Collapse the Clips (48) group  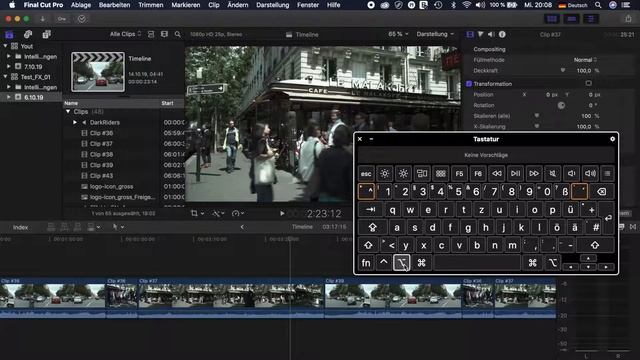(68, 111)
